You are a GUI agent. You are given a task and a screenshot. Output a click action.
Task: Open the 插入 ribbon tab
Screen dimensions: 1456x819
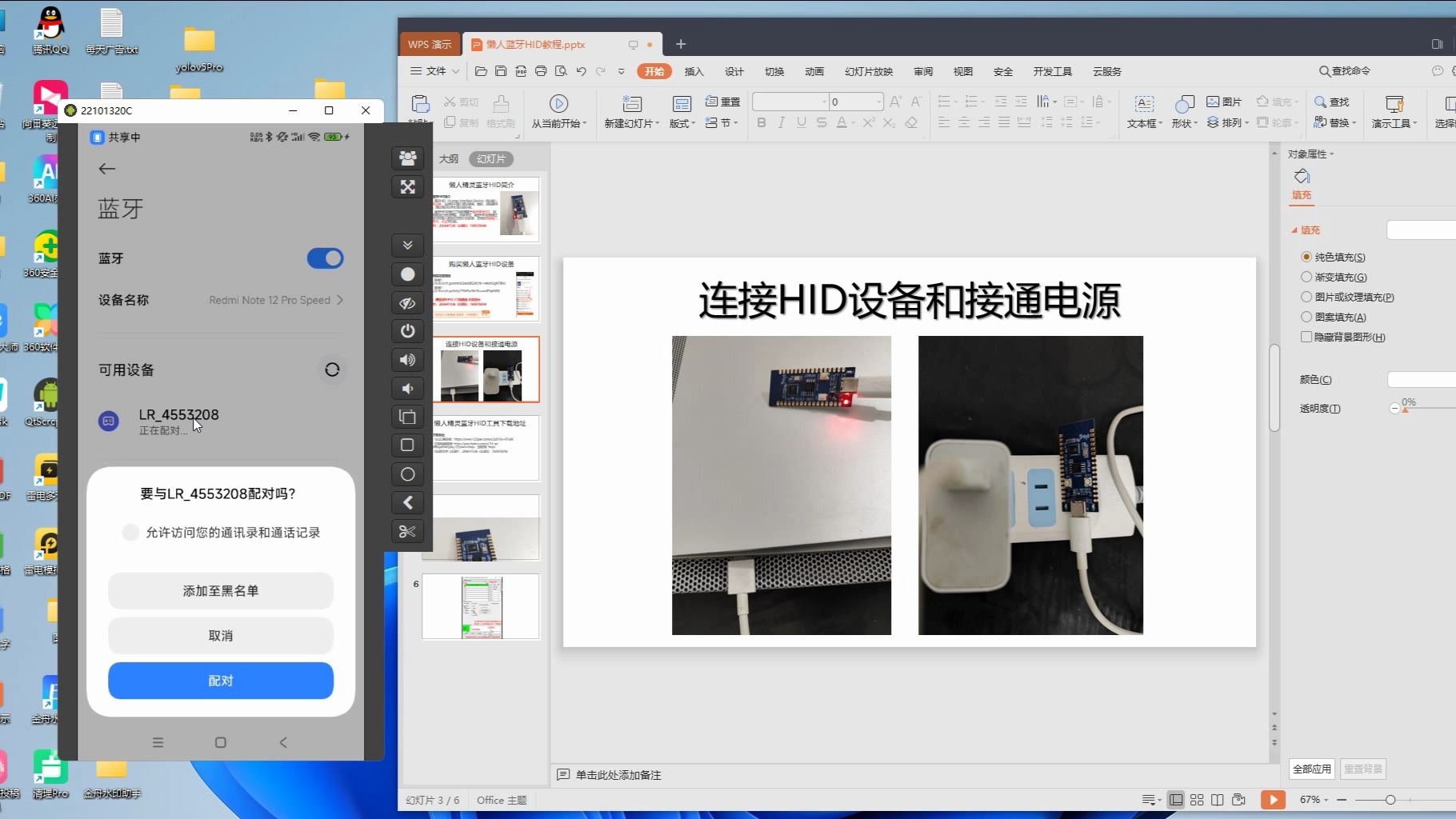click(694, 71)
